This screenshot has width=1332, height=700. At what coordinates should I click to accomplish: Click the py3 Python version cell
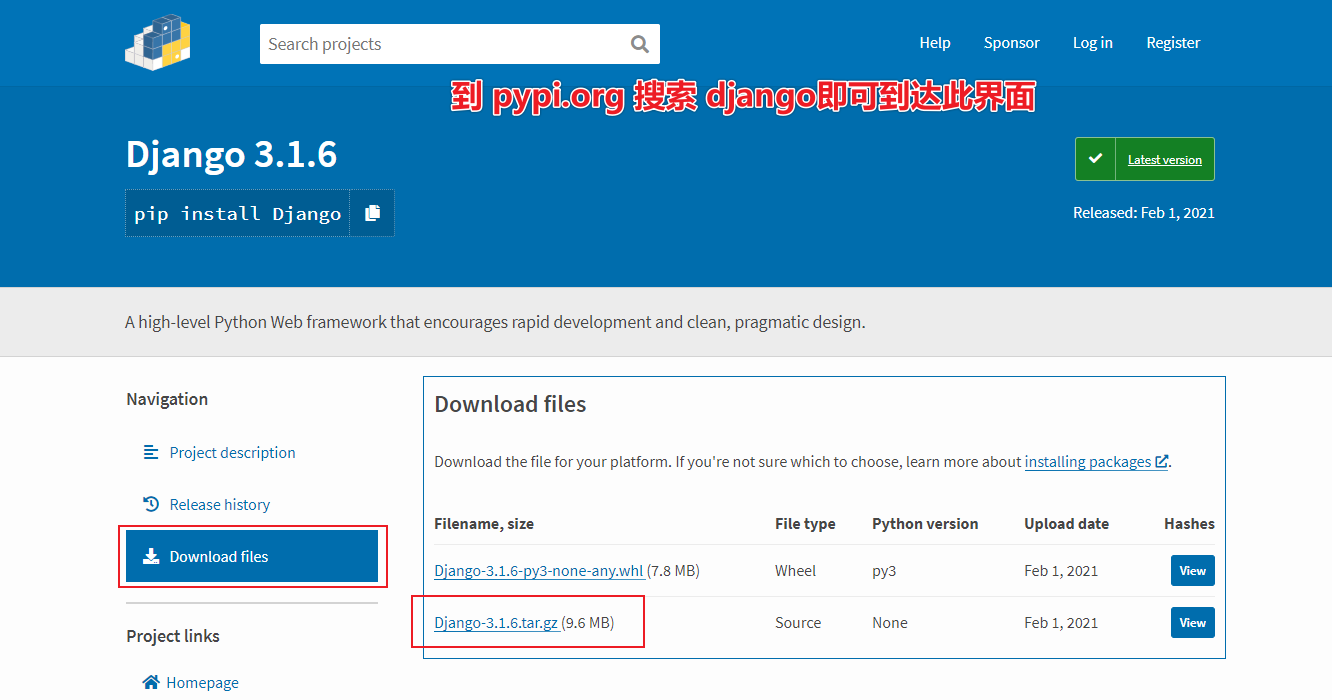coord(884,571)
